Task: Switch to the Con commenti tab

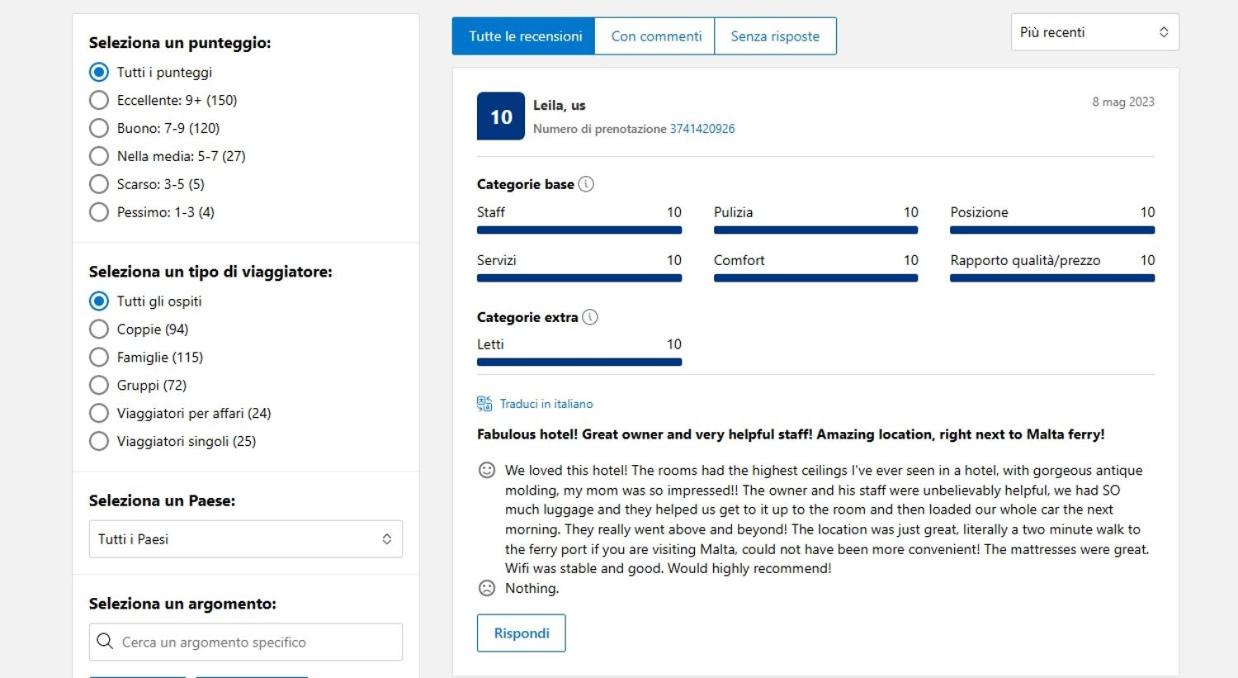Action: (656, 36)
